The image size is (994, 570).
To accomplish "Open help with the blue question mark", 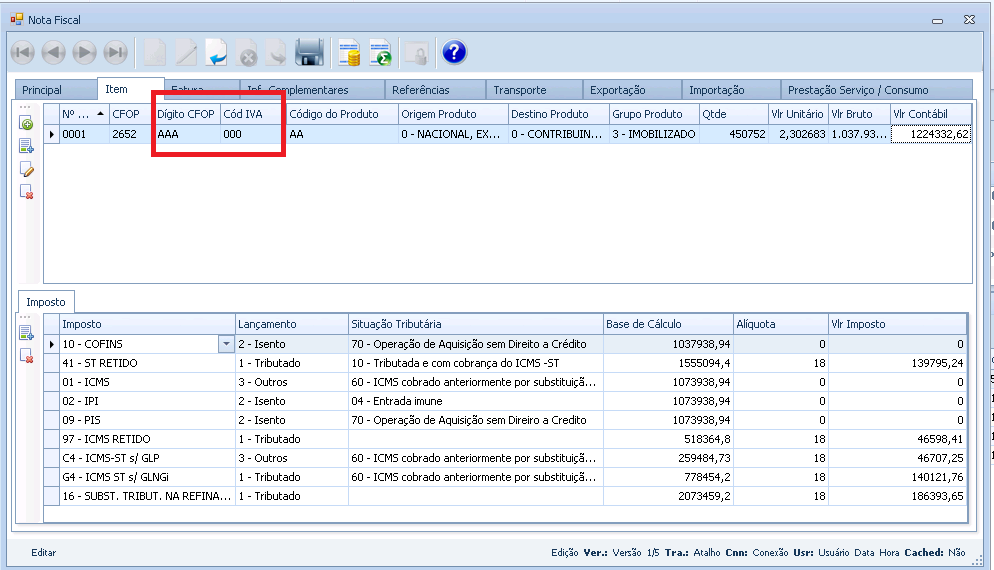I will (454, 53).
